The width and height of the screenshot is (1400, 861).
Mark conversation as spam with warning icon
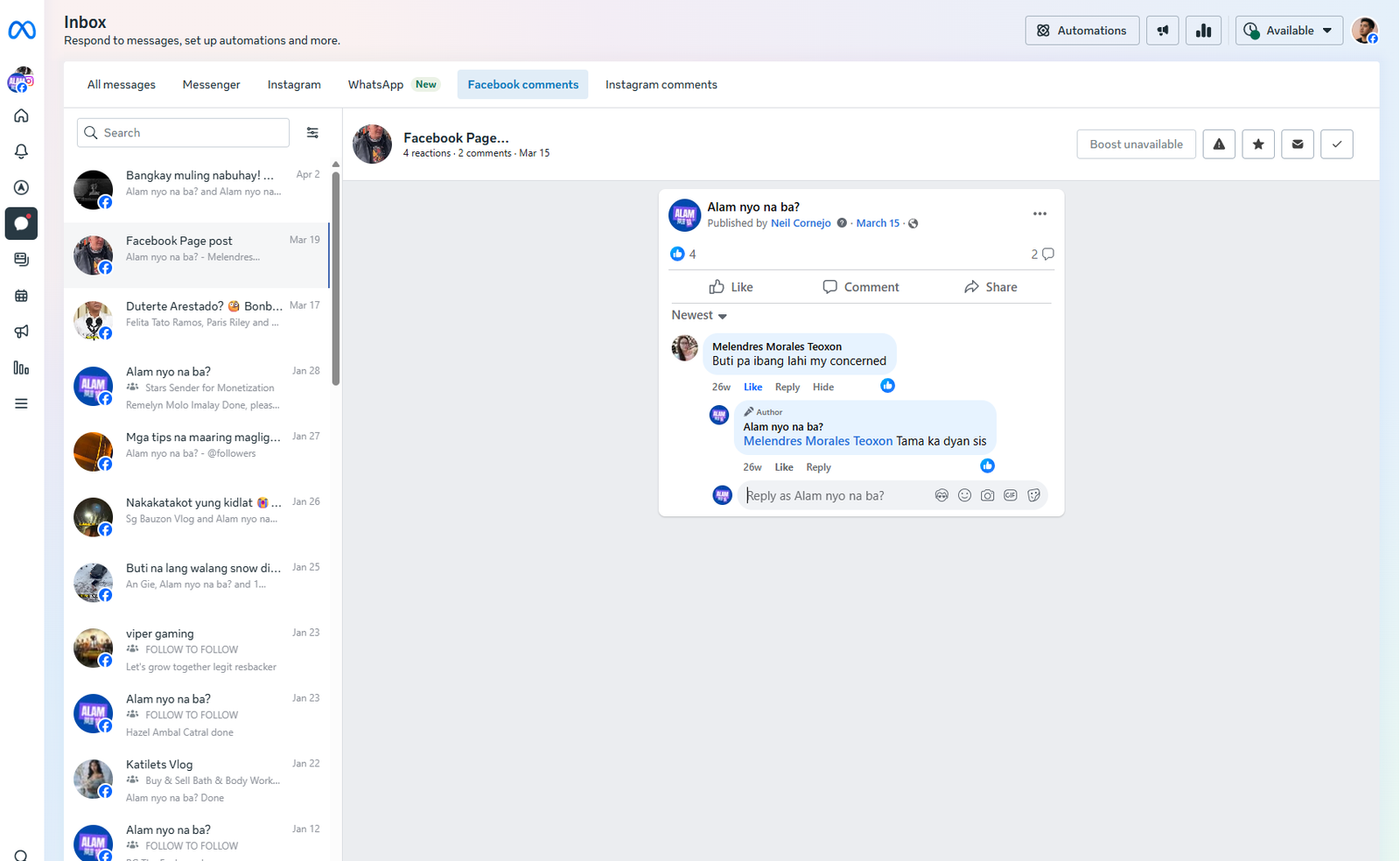tap(1218, 144)
